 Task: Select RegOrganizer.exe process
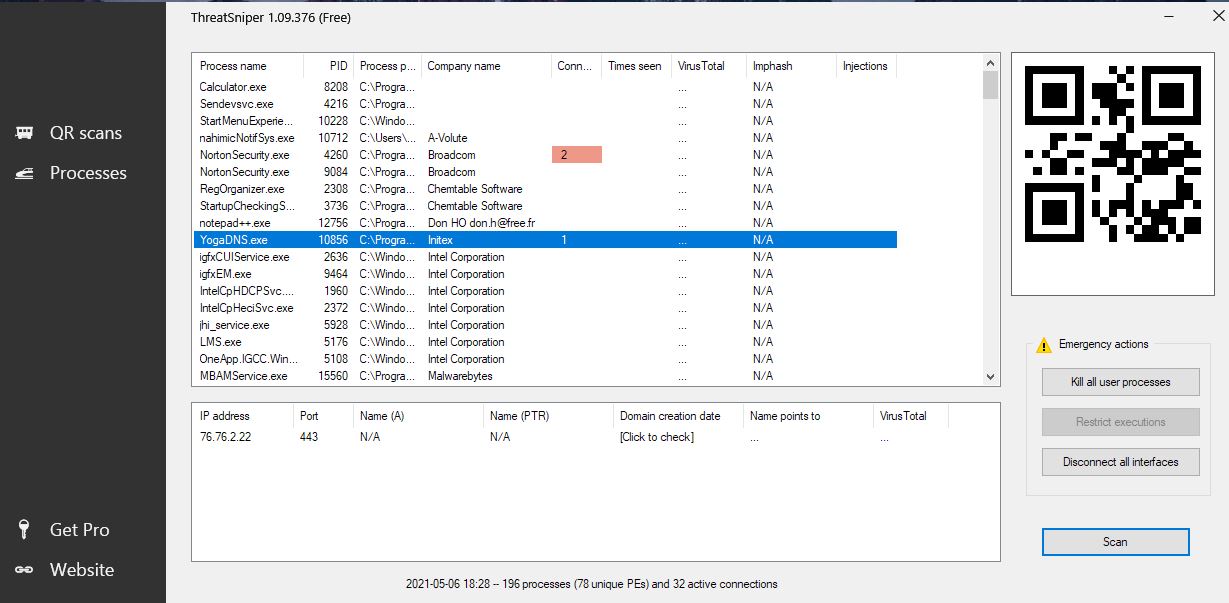click(545, 189)
